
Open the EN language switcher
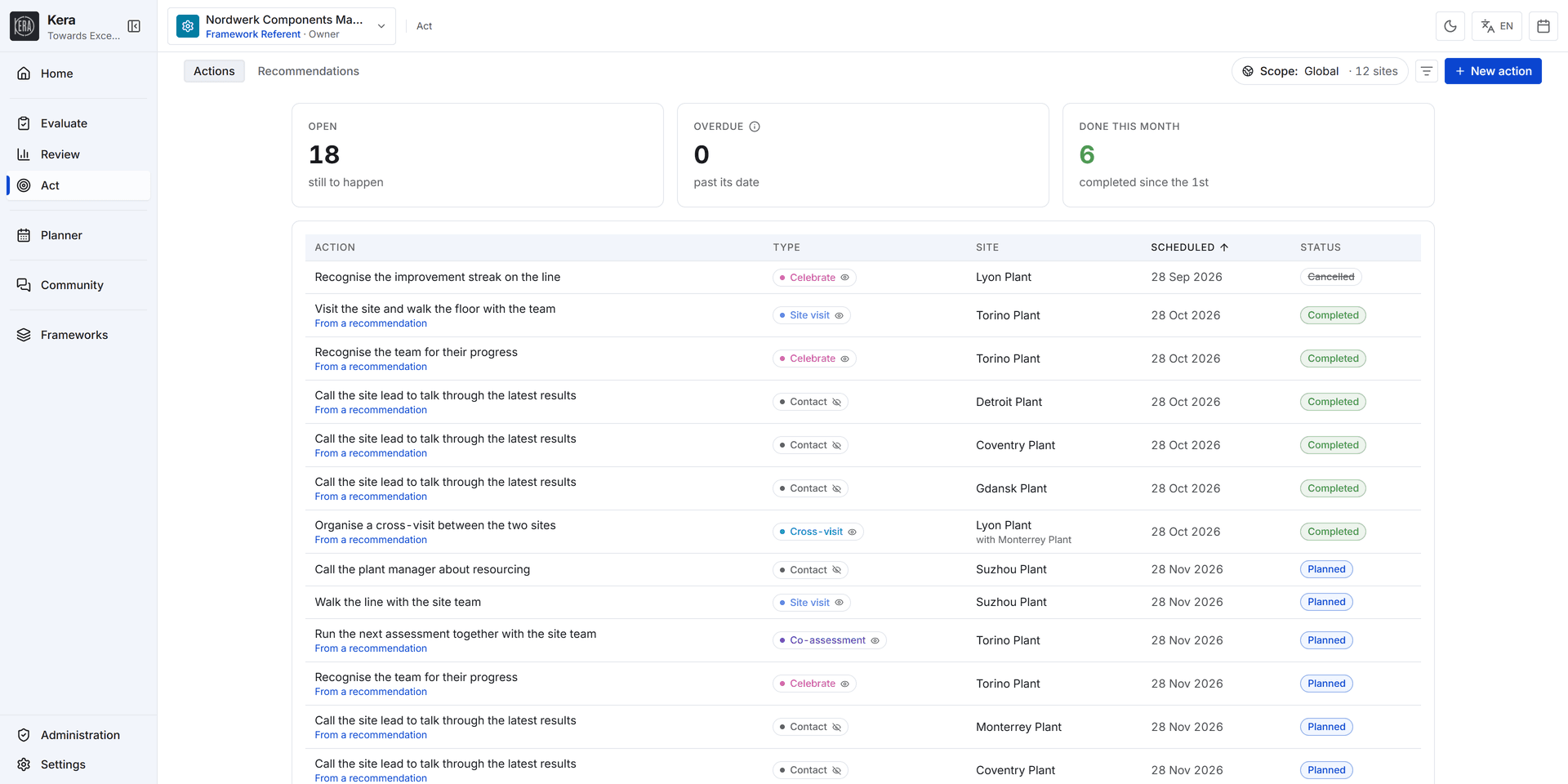pyautogui.click(x=1497, y=26)
